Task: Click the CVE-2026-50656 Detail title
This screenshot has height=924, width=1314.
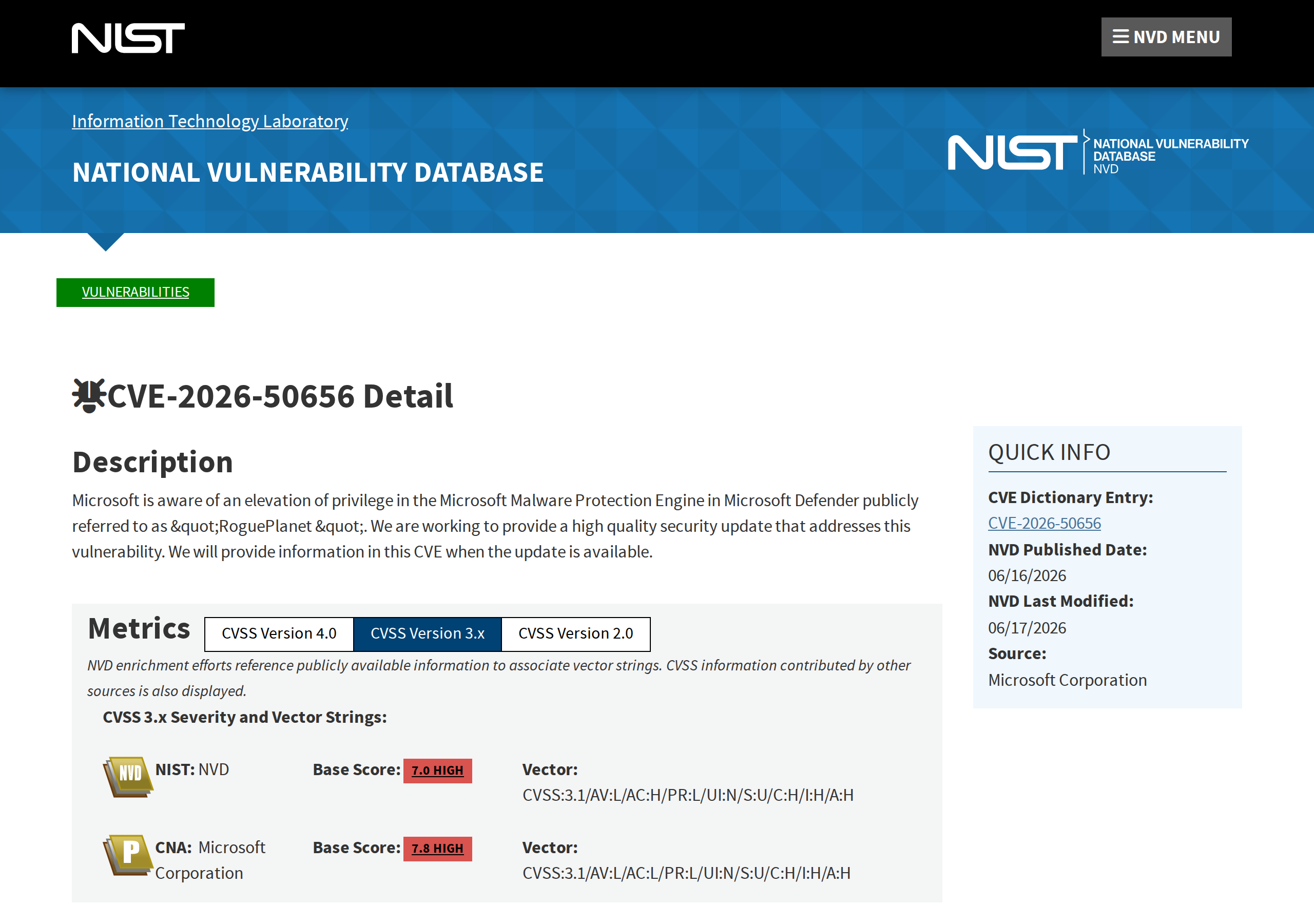Action: coord(280,396)
